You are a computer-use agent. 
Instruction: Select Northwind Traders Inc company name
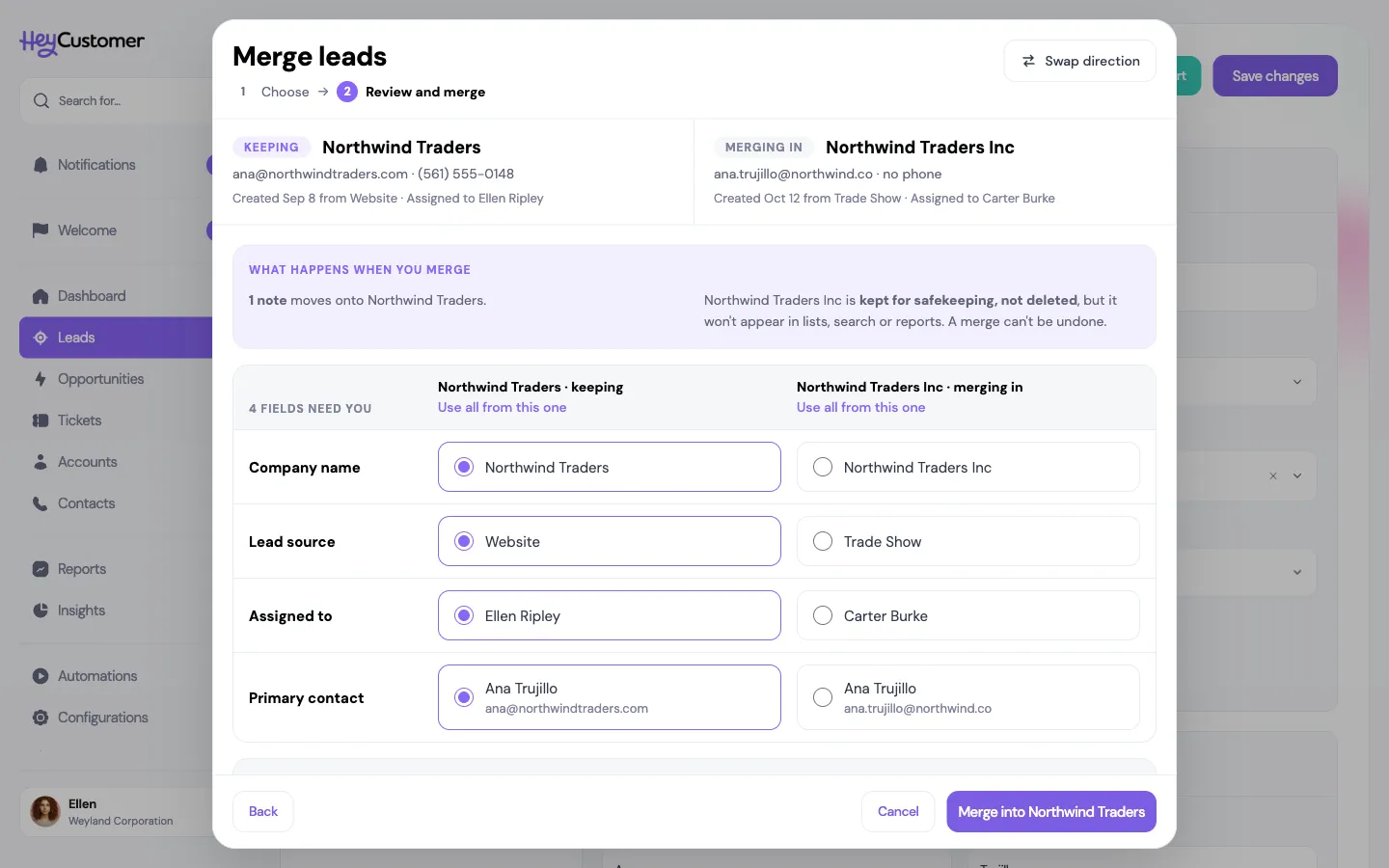pyautogui.click(x=968, y=467)
